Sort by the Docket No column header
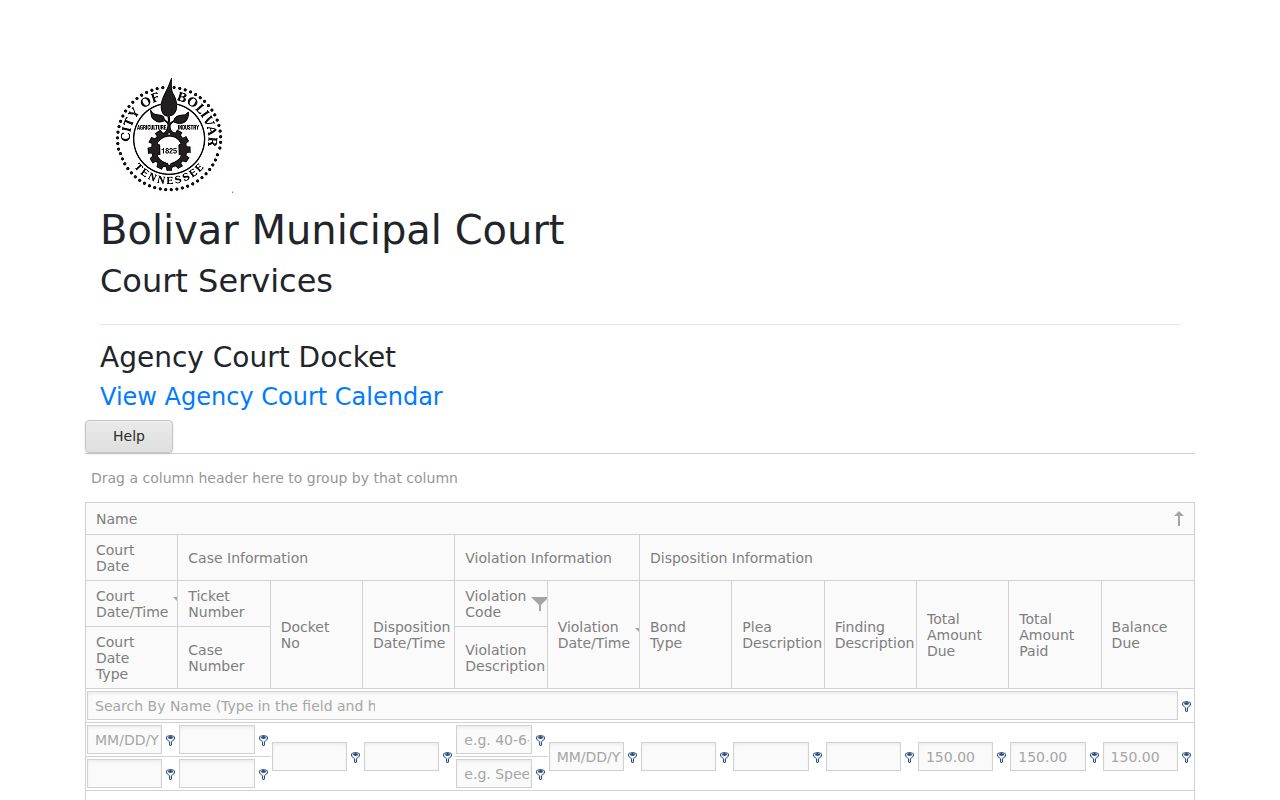1280x800 pixels. 316,635
